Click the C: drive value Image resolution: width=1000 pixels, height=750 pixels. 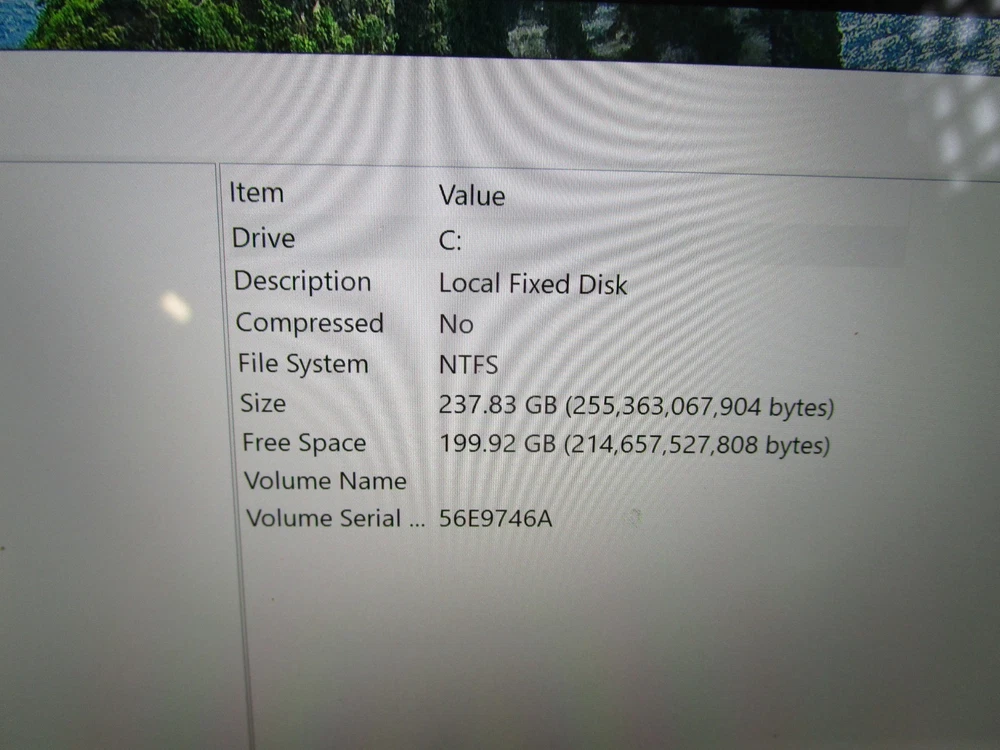(x=450, y=241)
